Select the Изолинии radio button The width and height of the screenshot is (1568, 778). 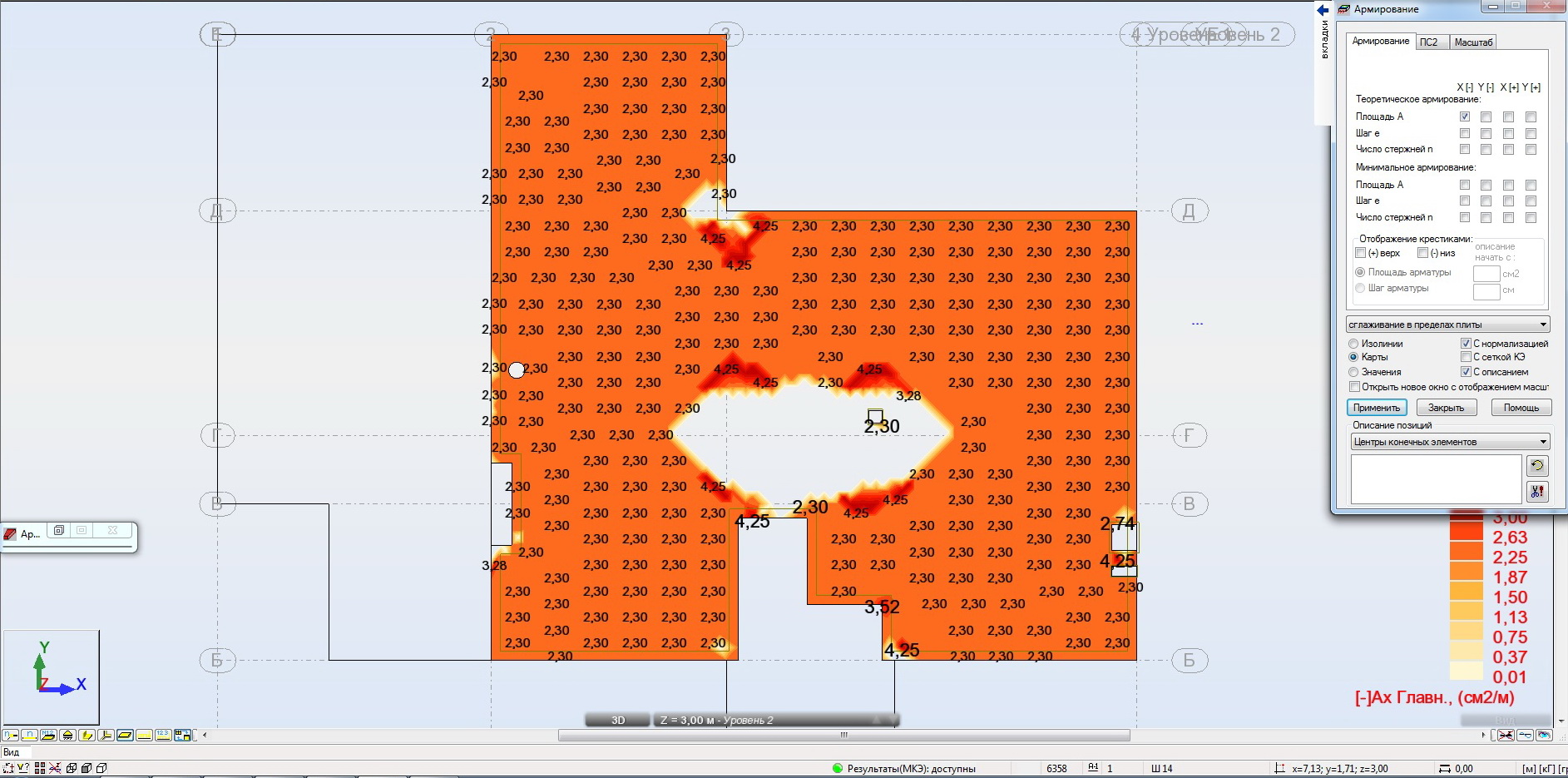(x=1353, y=344)
